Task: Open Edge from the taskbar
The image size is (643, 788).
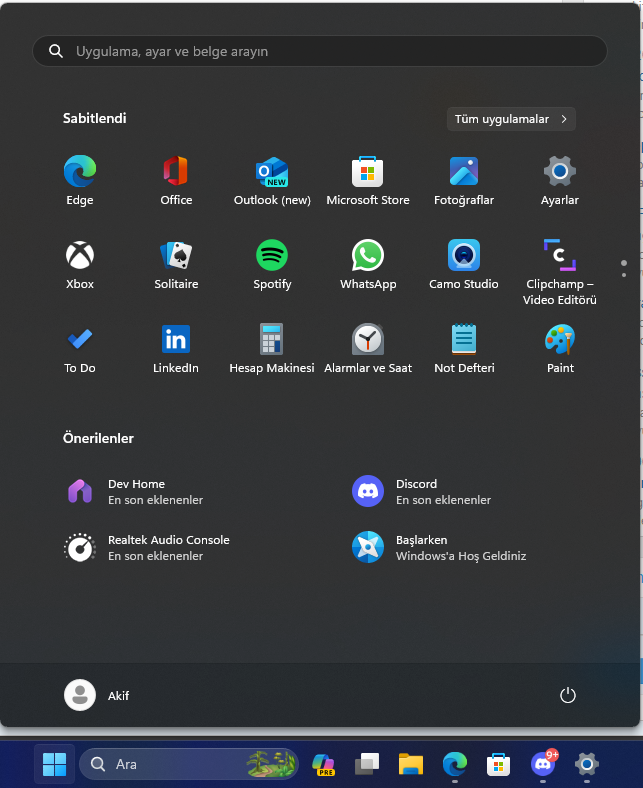Action: click(x=455, y=764)
